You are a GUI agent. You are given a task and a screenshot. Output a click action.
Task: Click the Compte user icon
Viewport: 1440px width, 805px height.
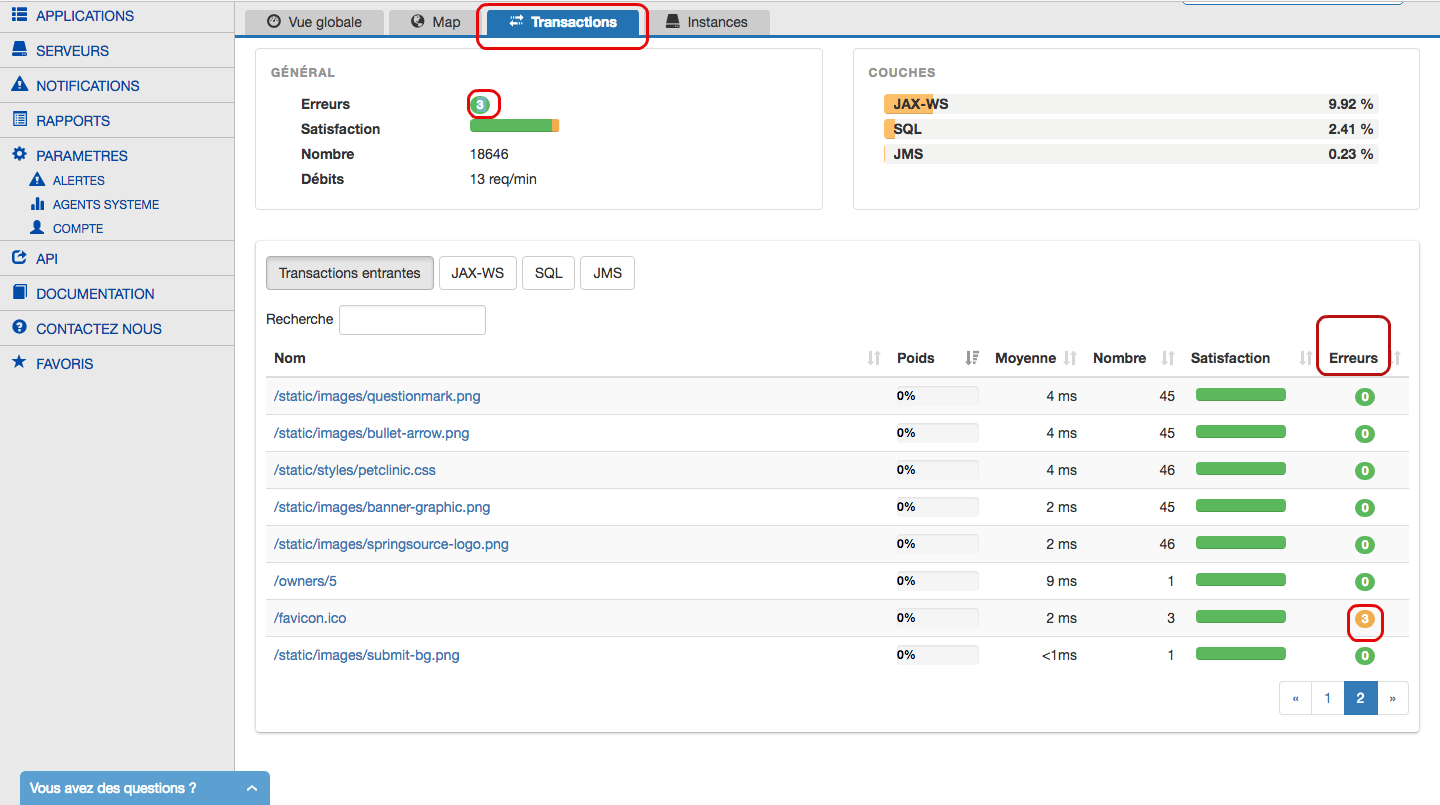click(x=38, y=228)
